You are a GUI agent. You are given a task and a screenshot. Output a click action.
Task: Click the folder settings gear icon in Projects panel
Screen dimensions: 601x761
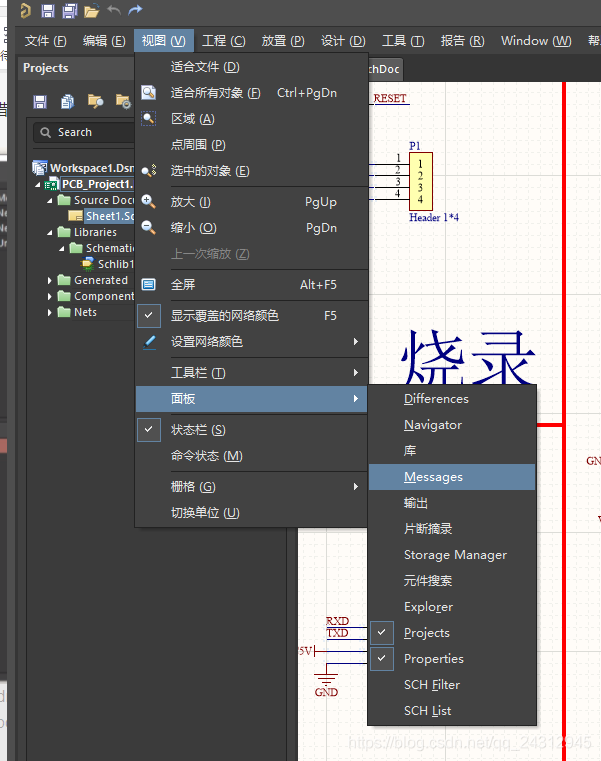point(123,101)
